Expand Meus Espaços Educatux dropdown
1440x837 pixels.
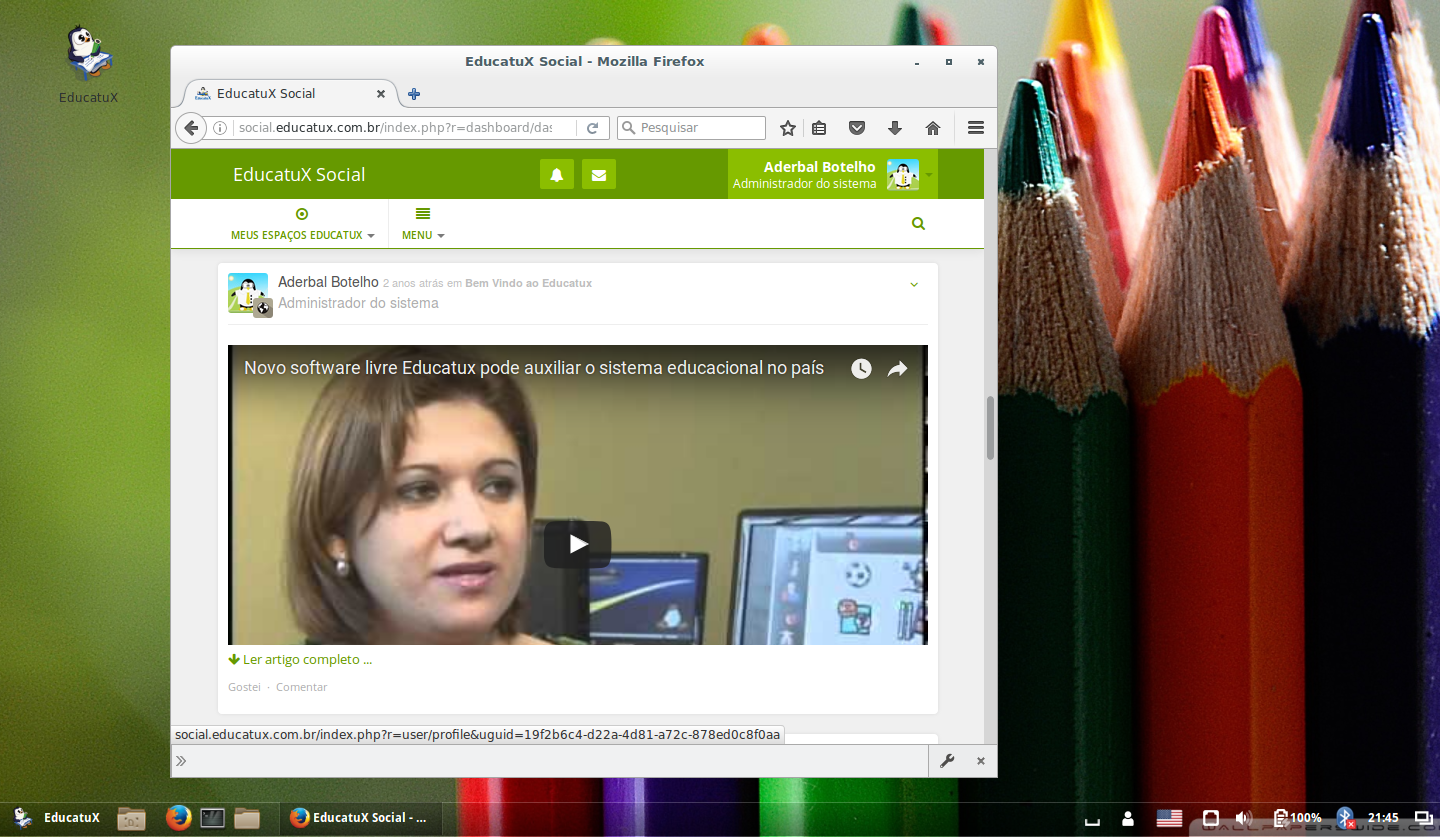[303, 224]
